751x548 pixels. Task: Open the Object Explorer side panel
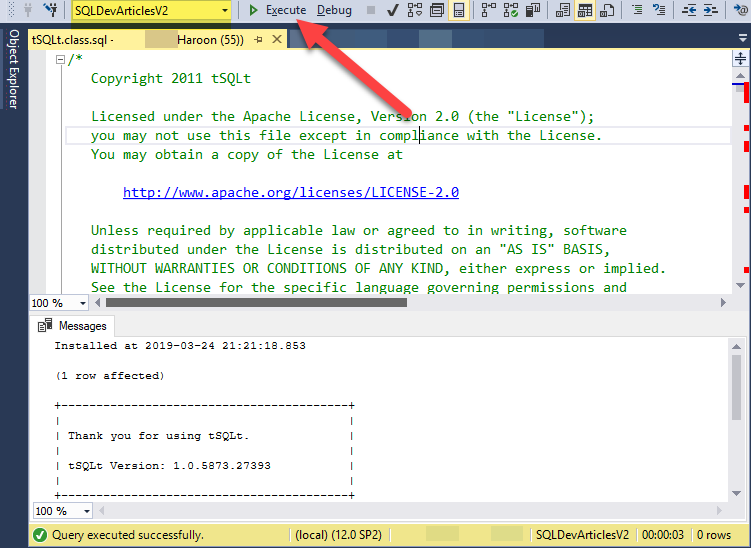[14, 69]
